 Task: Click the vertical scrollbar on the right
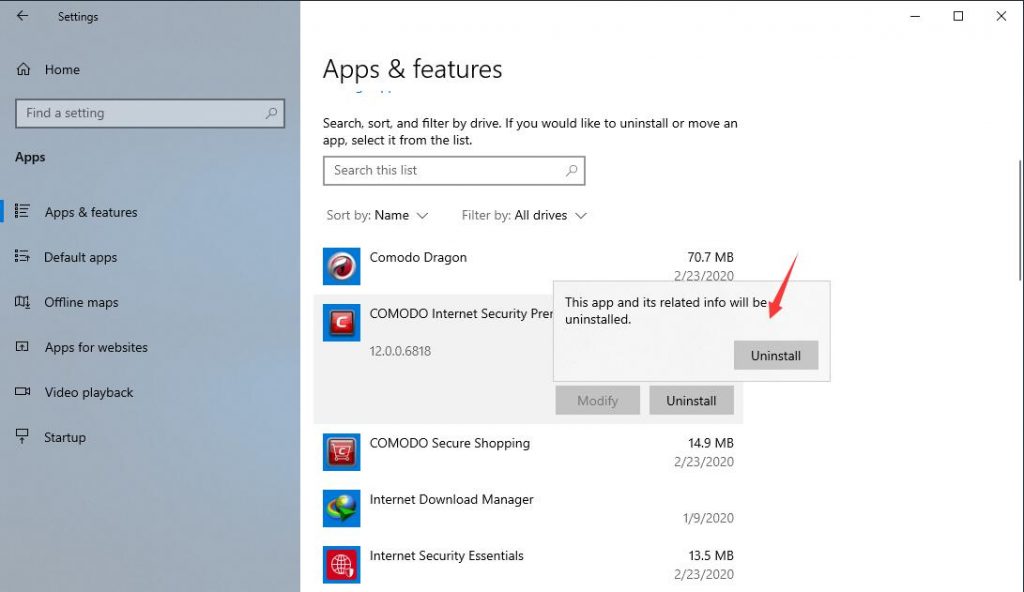point(1020,220)
